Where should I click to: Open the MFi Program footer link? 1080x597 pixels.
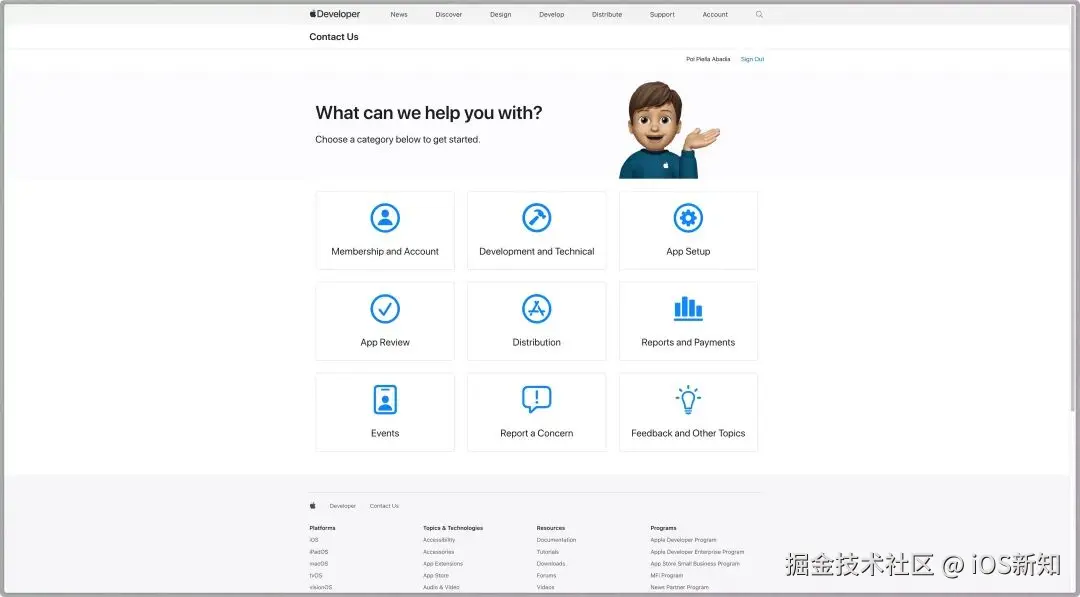click(x=667, y=575)
